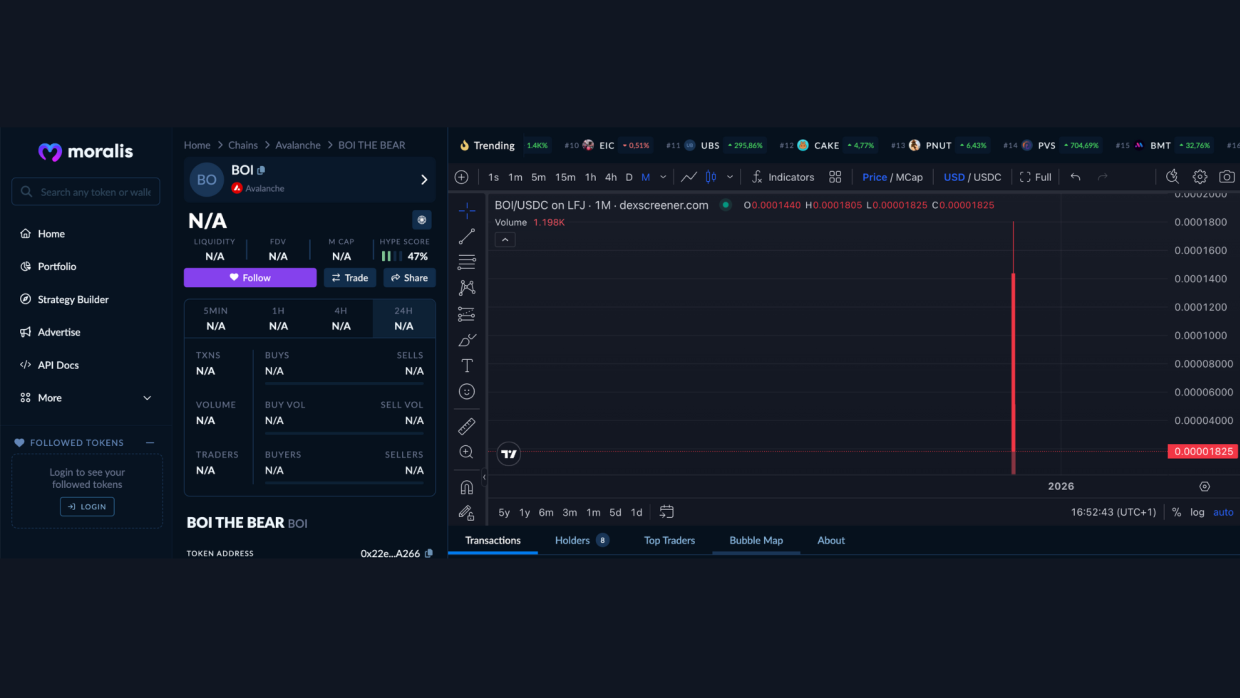Expand the More sidebar menu
This screenshot has height=698, width=1240.
(86, 397)
